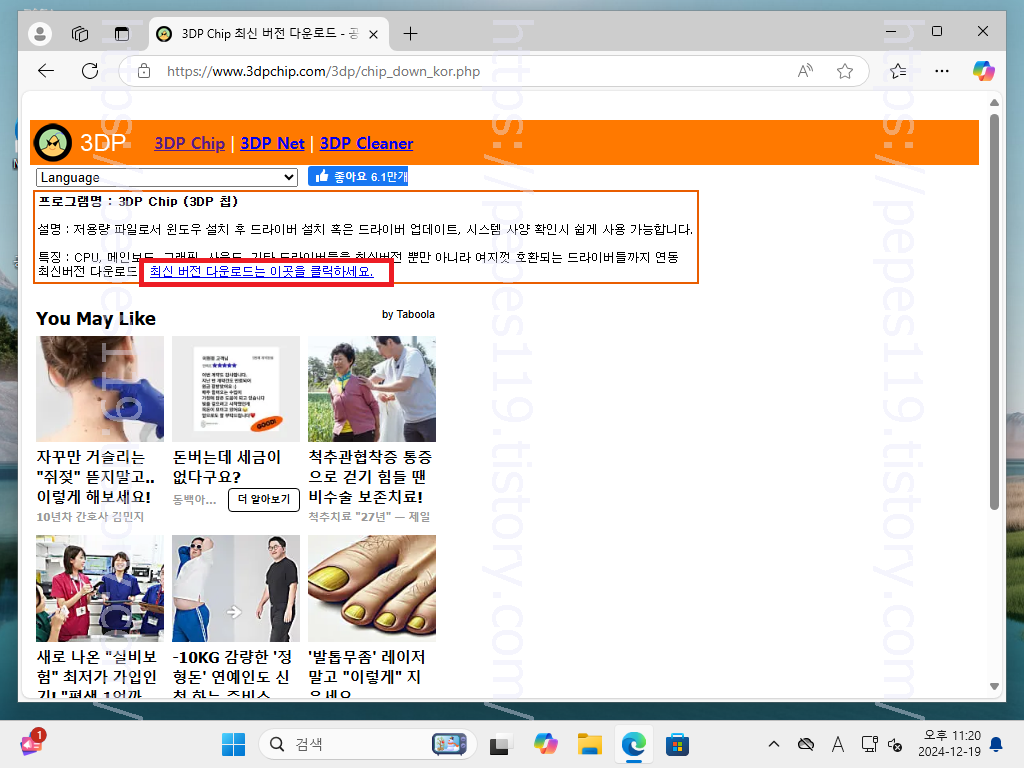Open the clock showing 오후 11:20

950,744
